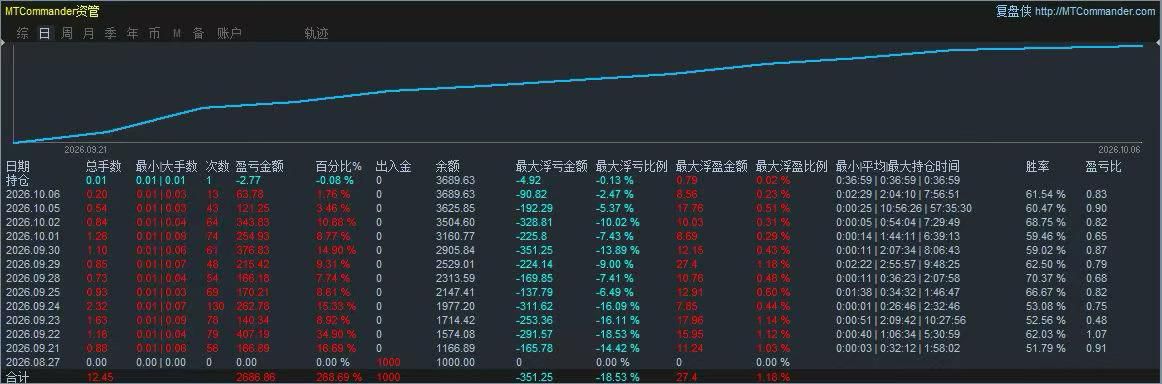
Task: Select the M tab
Action: pyautogui.click(x=176, y=33)
